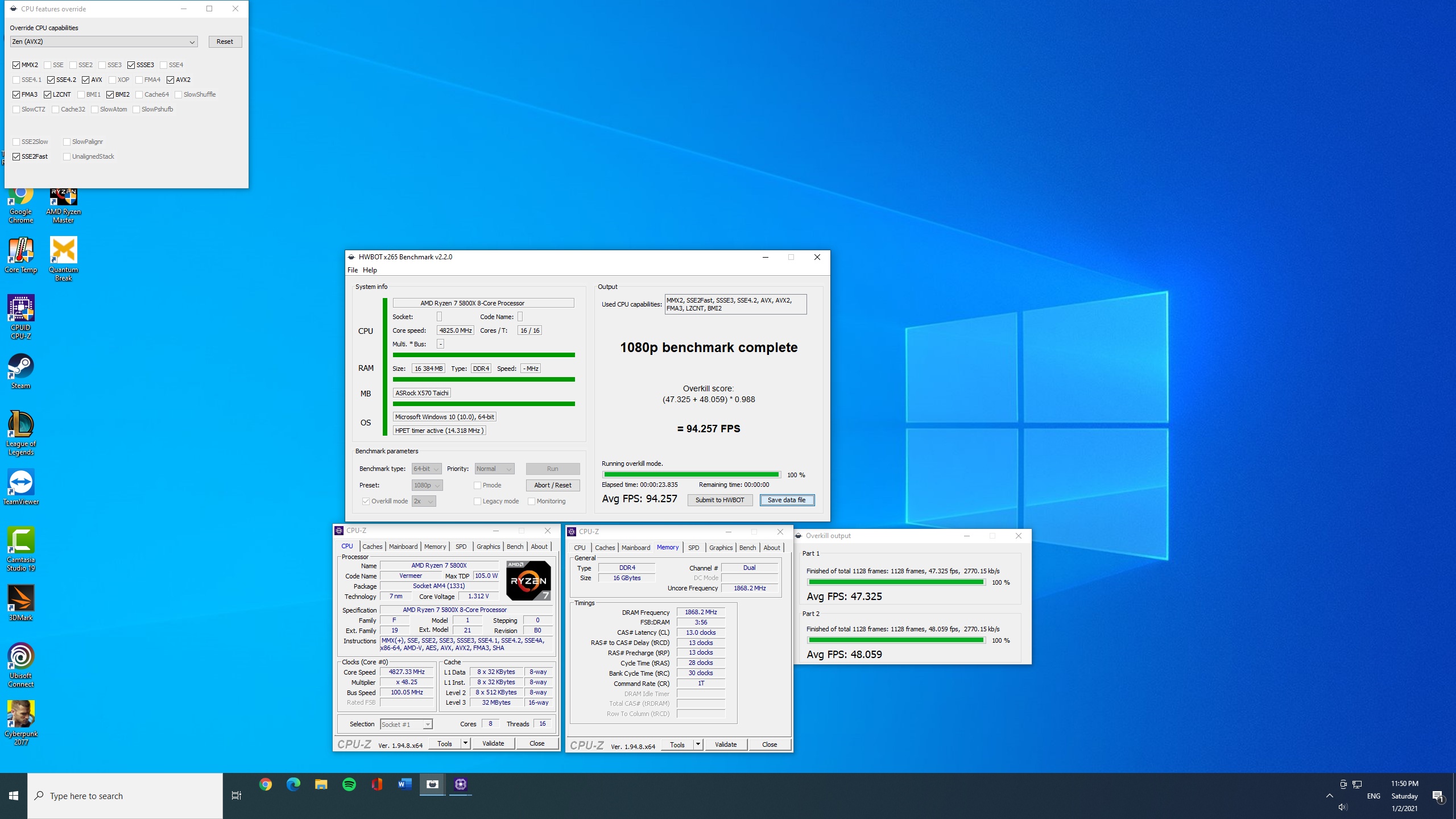Expand the Benchmark type 64-bit dropdown
The image size is (1456, 819).
pyautogui.click(x=427, y=469)
